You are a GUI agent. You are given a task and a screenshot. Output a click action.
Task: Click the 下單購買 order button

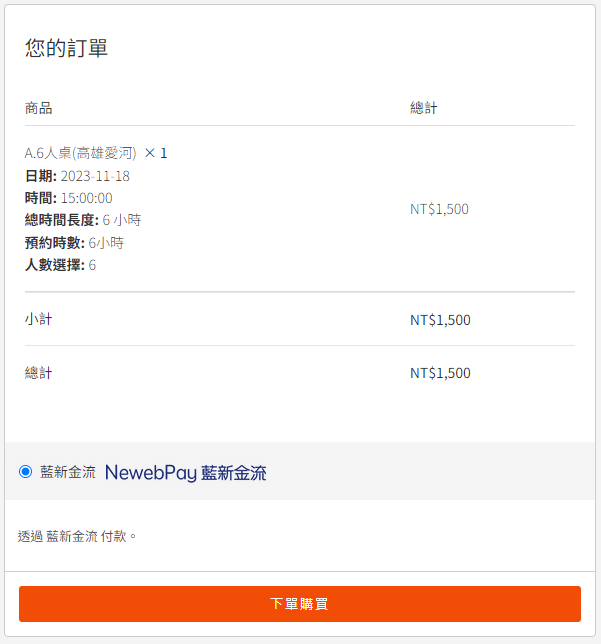(300, 604)
